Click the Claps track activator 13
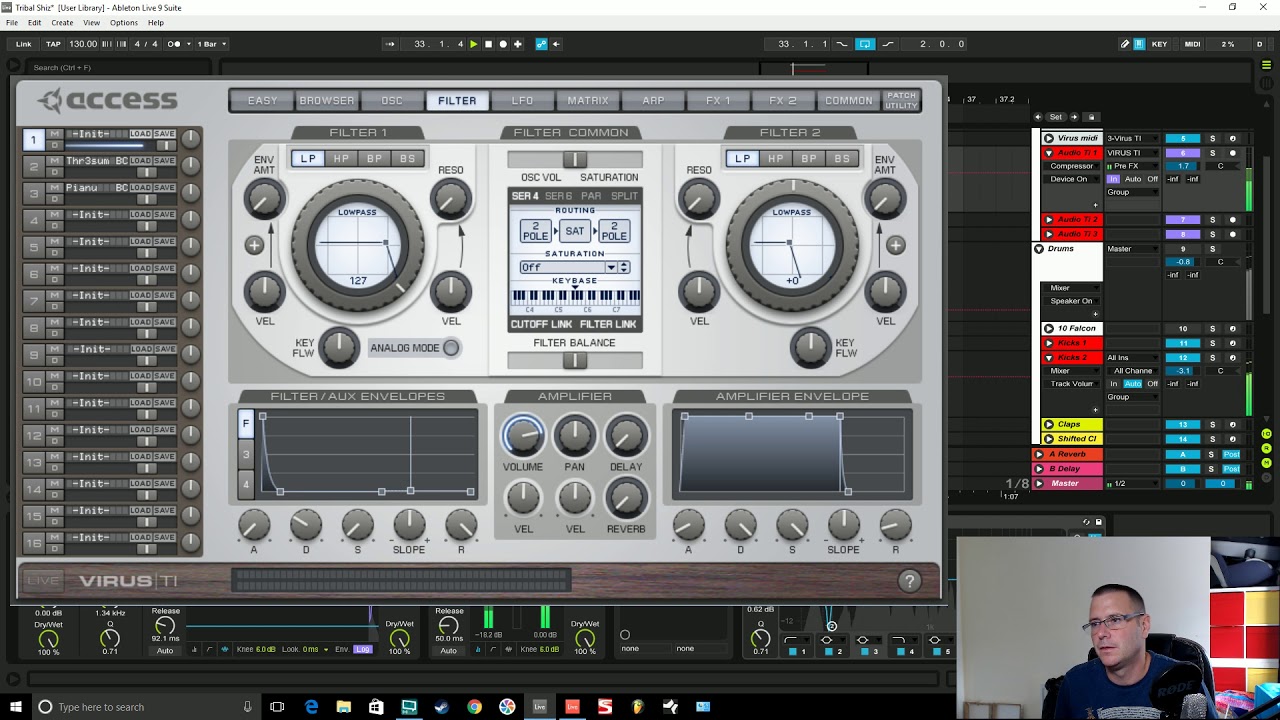1280x720 pixels. [1183, 424]
